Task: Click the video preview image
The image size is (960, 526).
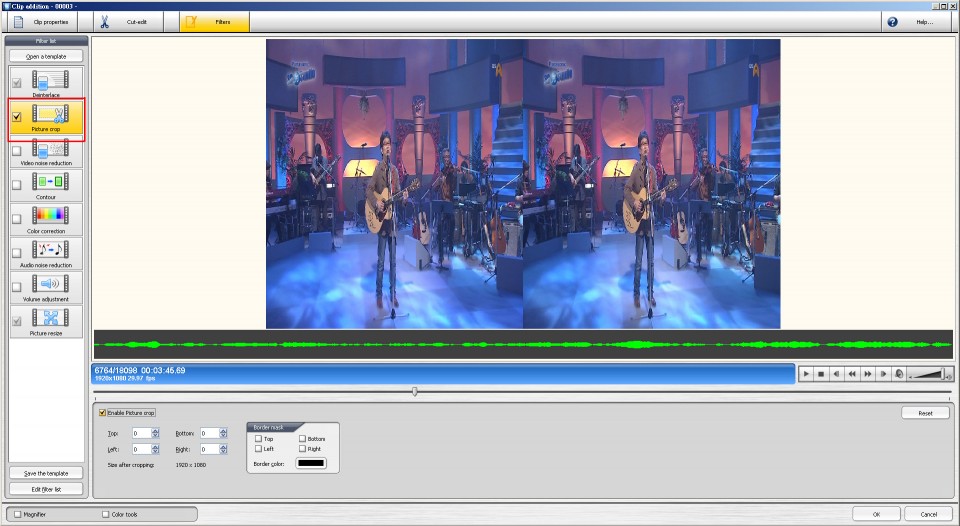Action: click(x=523, y=184)
